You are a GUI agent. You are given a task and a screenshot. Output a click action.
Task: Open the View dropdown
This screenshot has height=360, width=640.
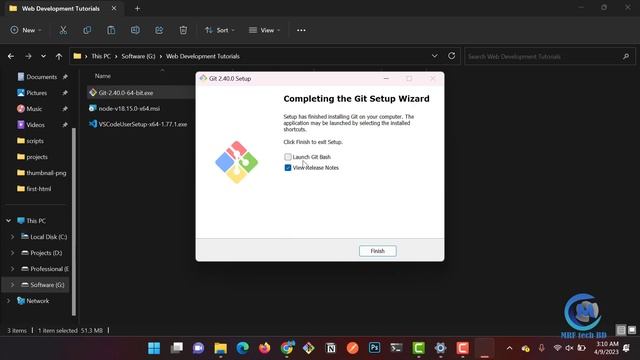[264, 30]
